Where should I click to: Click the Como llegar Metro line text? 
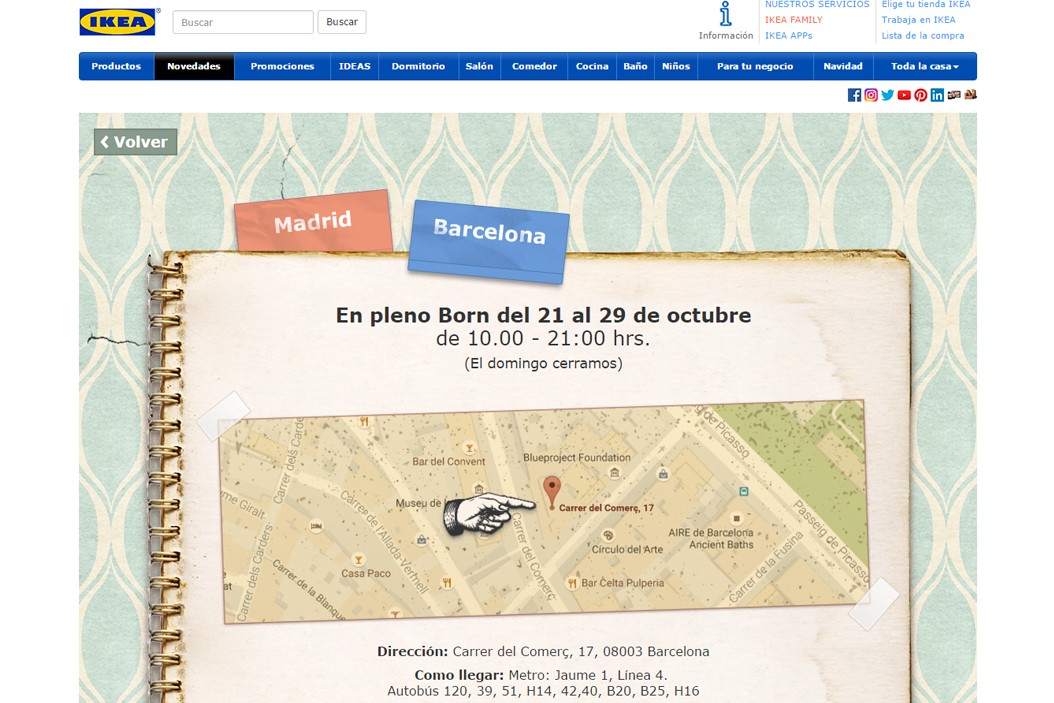pos(541,675)
